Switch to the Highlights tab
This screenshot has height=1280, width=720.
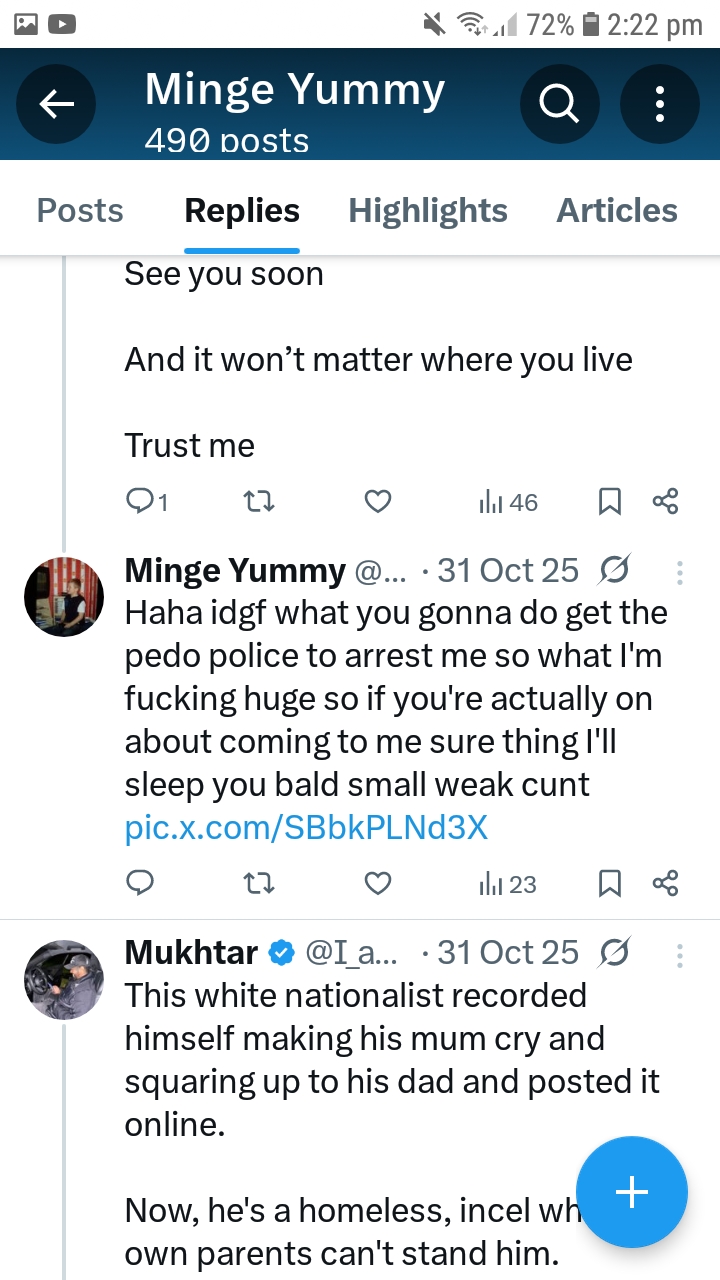428,211
